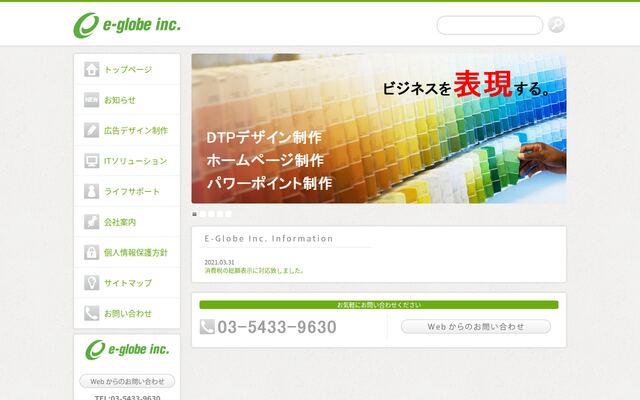
Task: Click the NEW icon beside お知らせ
Action: tap(91, 100)
